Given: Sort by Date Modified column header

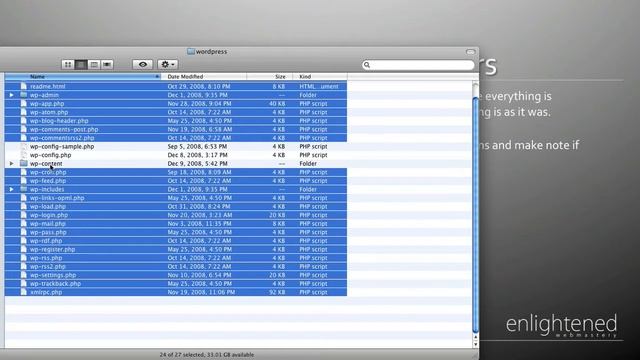Looking at the screenshot, I should 204,77.
